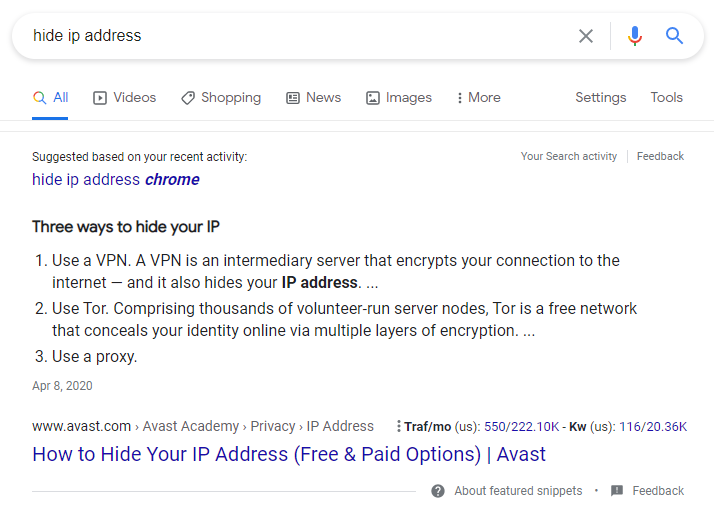This screenshot has width=714, height=510.
Task: Open search Settings
Action: [x=600, y=98]
